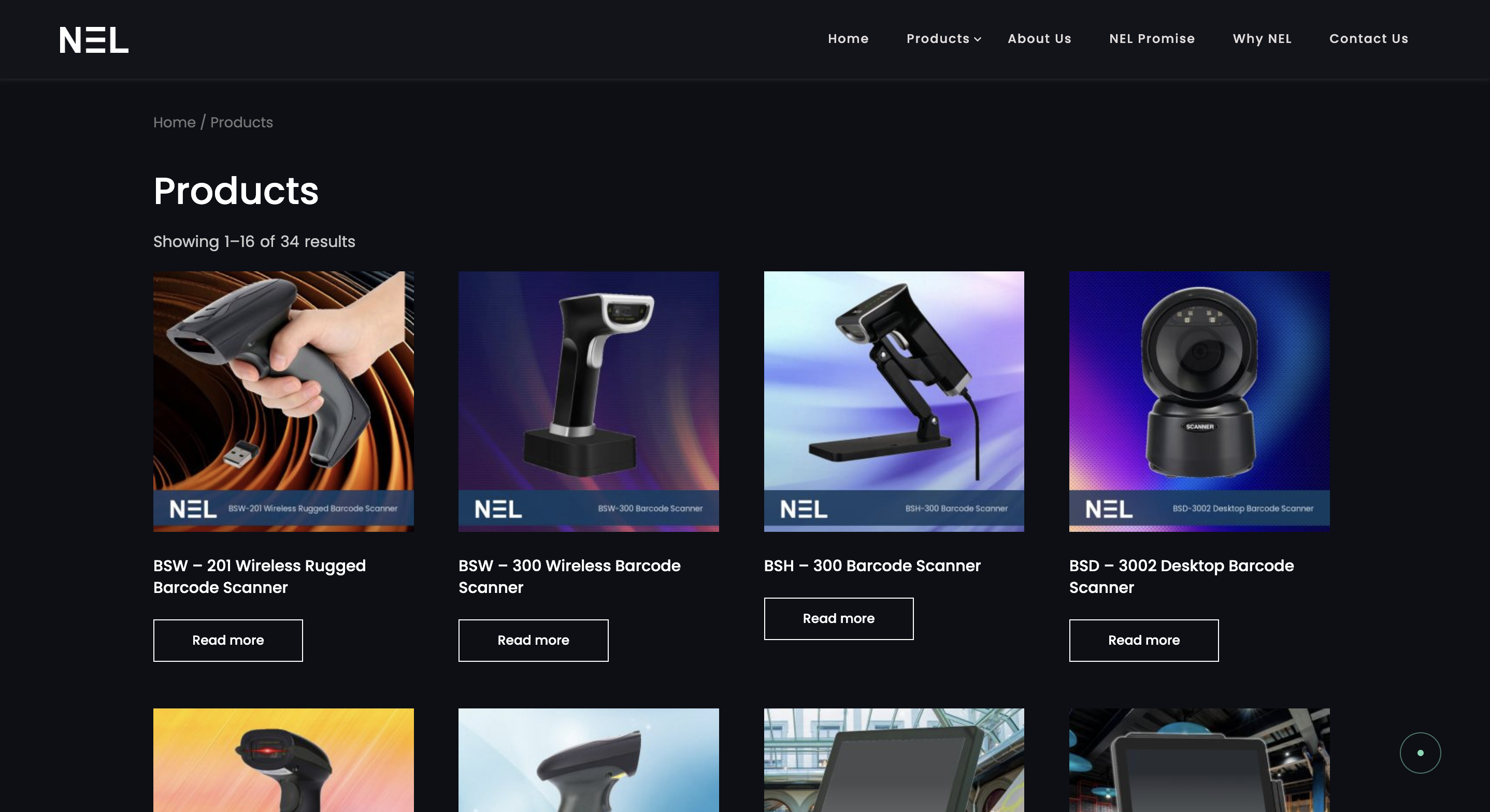Expand the Products dropdown chevron

pyautogui.click(x=978, y=39)
